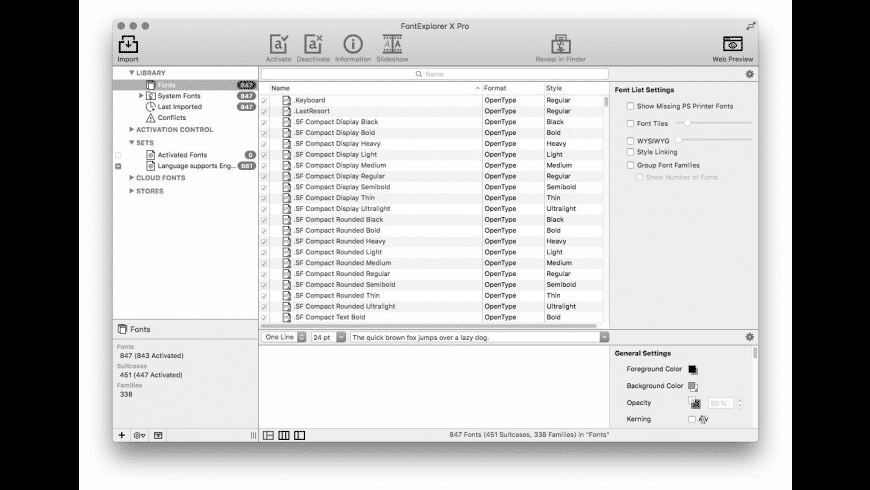Open preview settings gear icon
Viewport: 870px width, 490px height.
(x=750, y=337)
